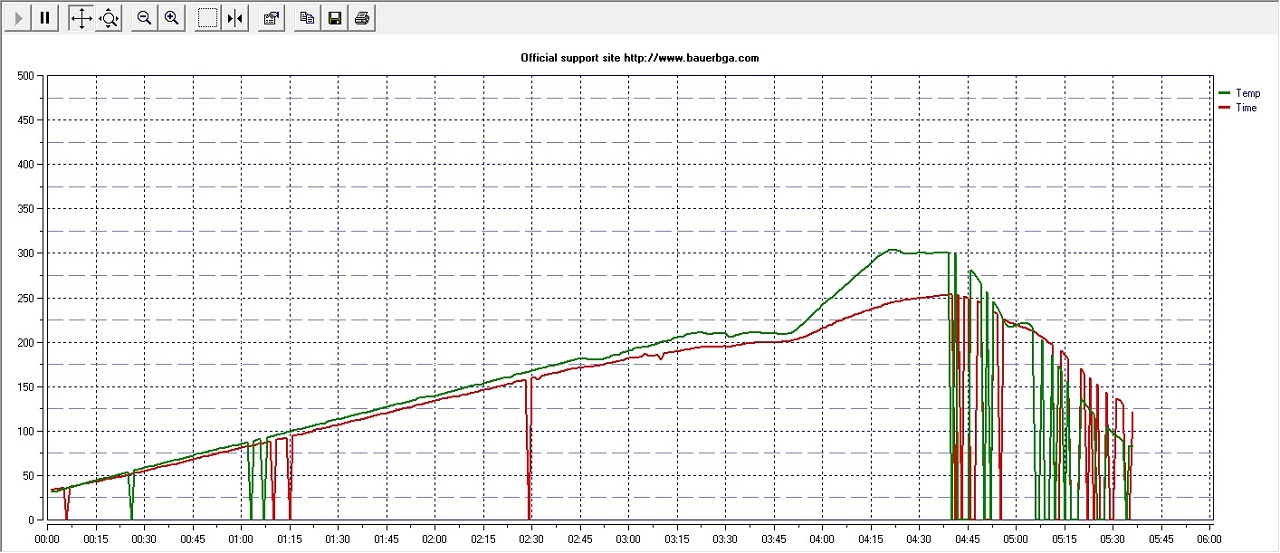The height and width of the screenshot is (553, 1280).
Task: Open the chart properties editor
Action: click(270, 18)
